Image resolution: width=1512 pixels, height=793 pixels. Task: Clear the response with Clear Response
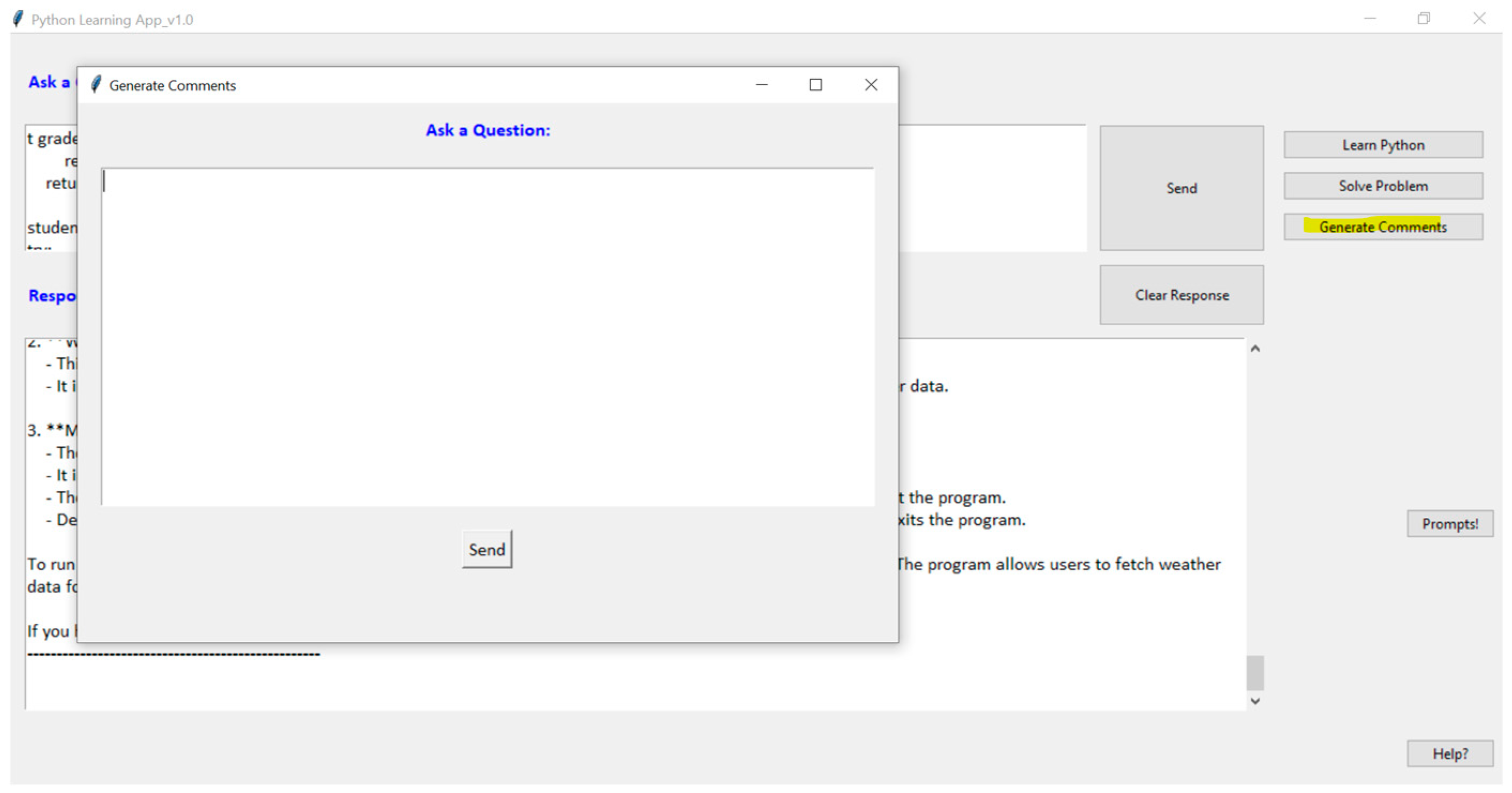1181,294
